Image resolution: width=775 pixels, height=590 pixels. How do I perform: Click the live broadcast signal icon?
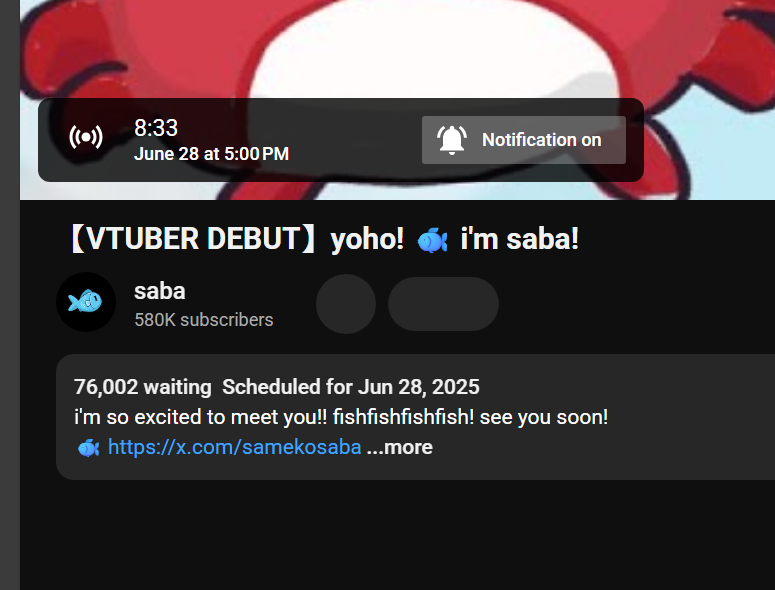[x=85, y=138]
